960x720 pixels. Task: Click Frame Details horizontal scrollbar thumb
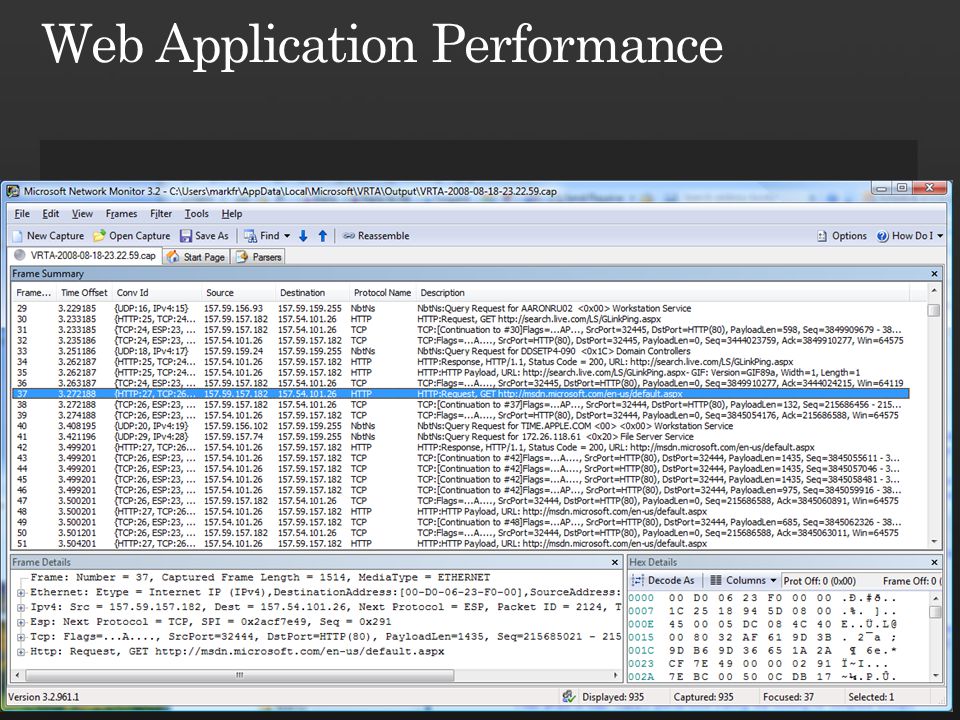pos(240,675)
